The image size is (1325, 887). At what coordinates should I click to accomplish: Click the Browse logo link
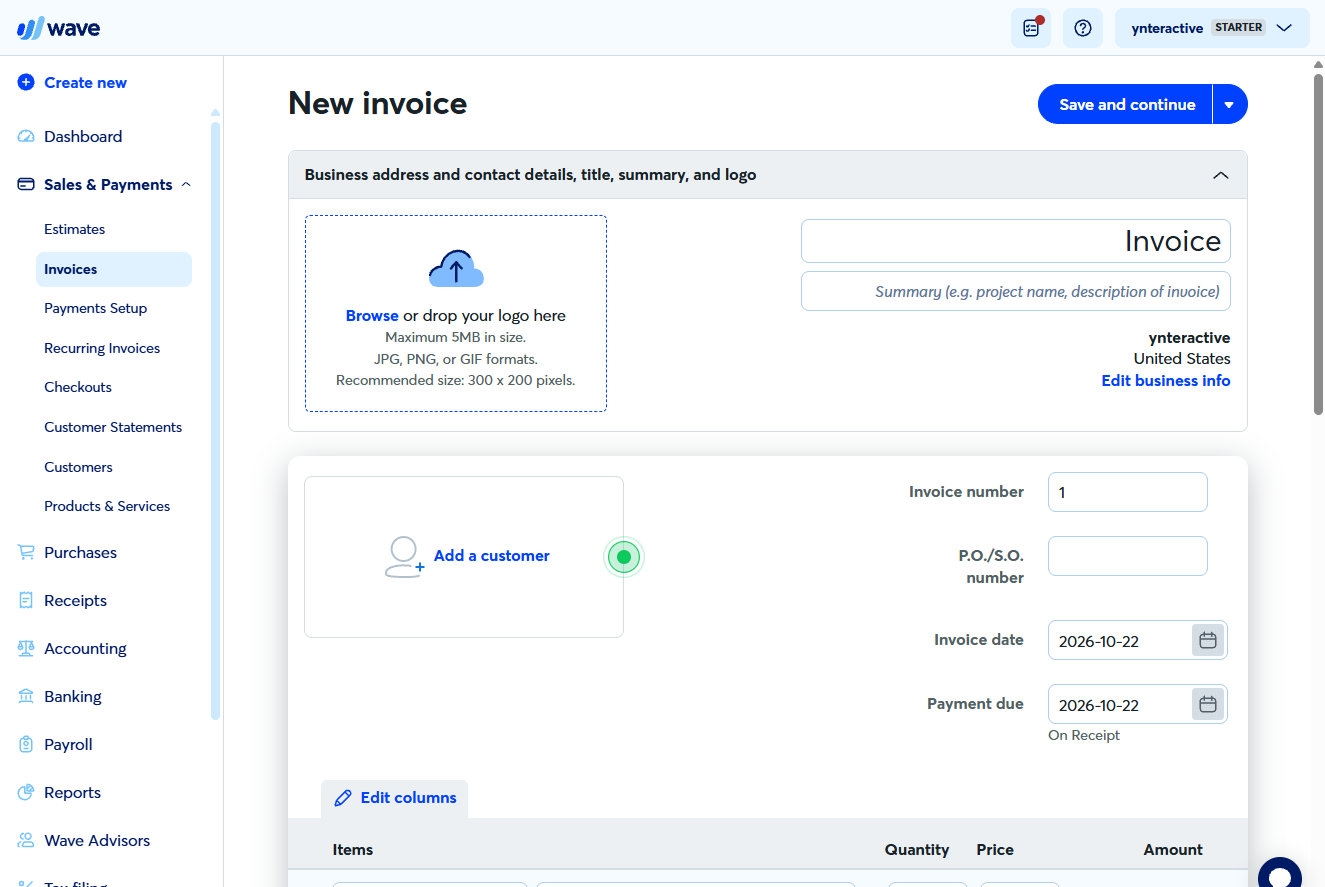372,316
